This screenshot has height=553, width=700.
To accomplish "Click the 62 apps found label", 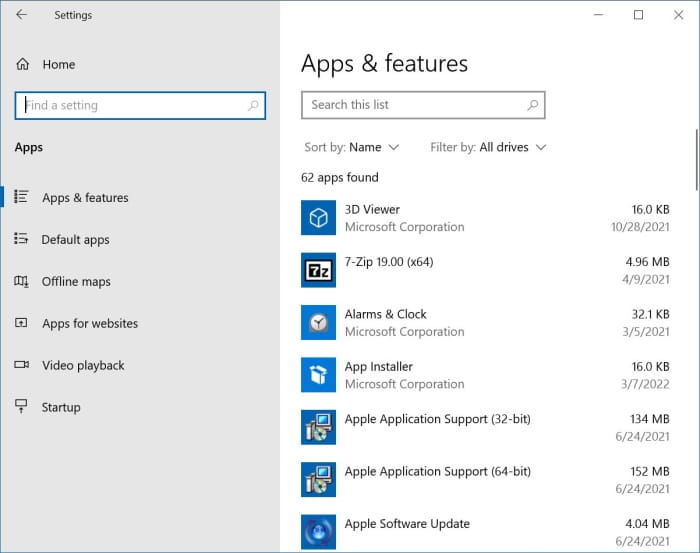I will [x=340, y=178].
